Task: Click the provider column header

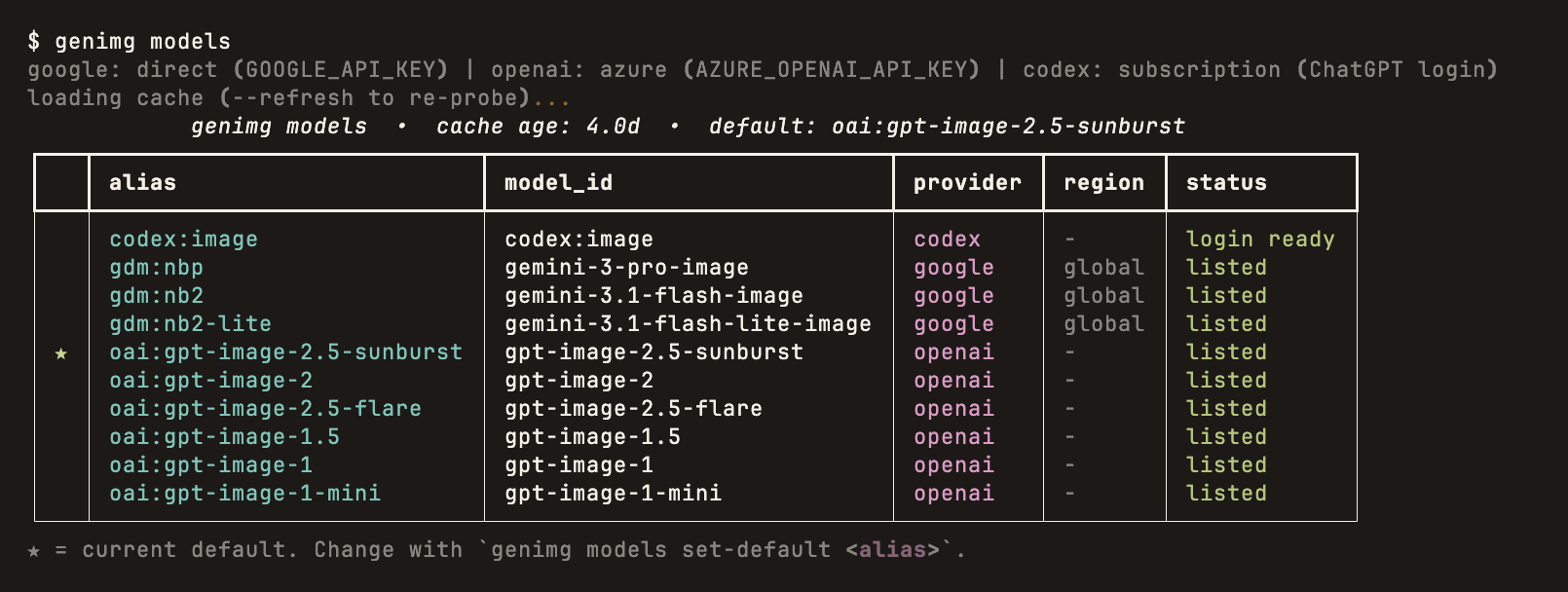Action: pyautogui.click(x=967, y=183)
